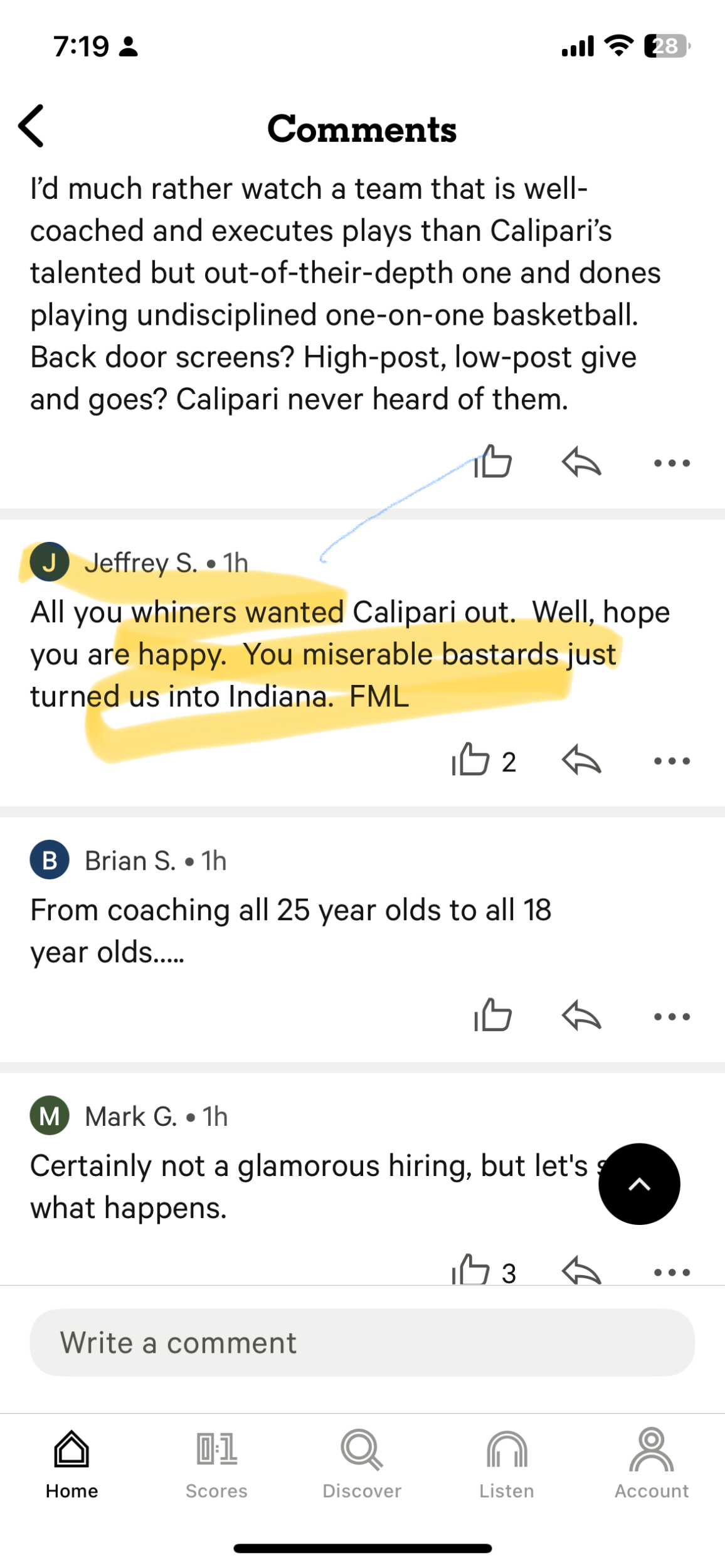Go back using the back arrow
The height and width of the screenshot is (1568, 725).
[x=31, y=126]
